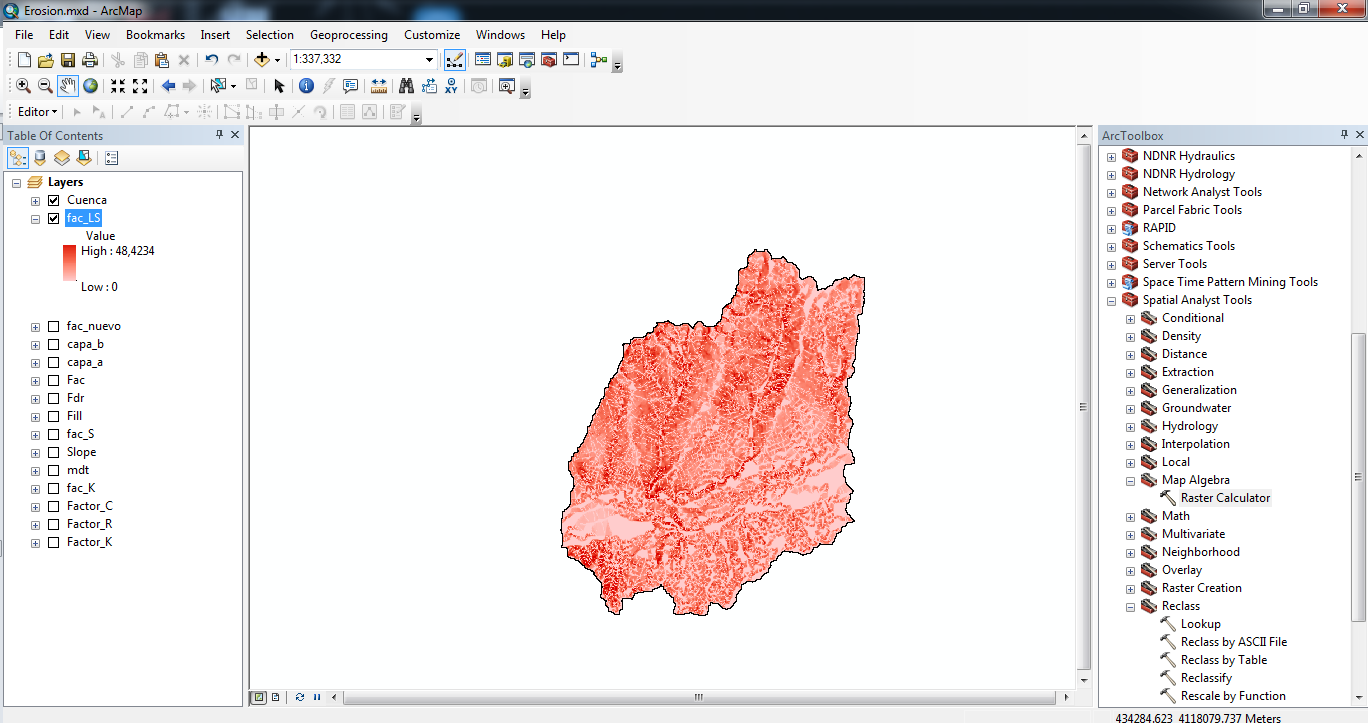Open the Go To XY tool

coord(451,86)
